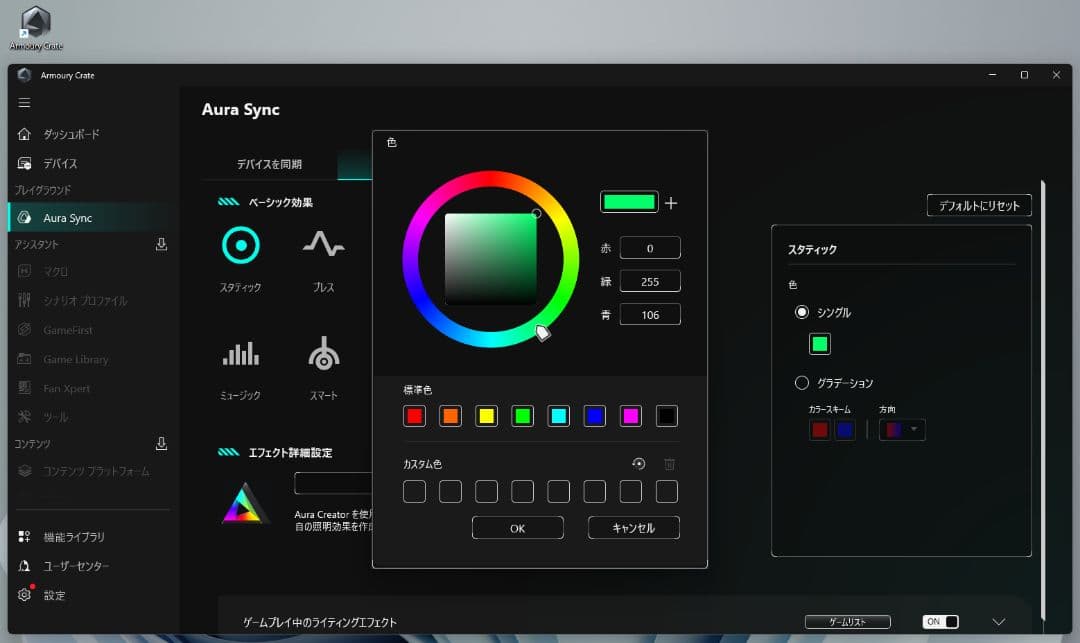Open the Aura Sync sidebar item
Image resolution: width=1080 pixels, height=643 pixels.
click(67, 218)
